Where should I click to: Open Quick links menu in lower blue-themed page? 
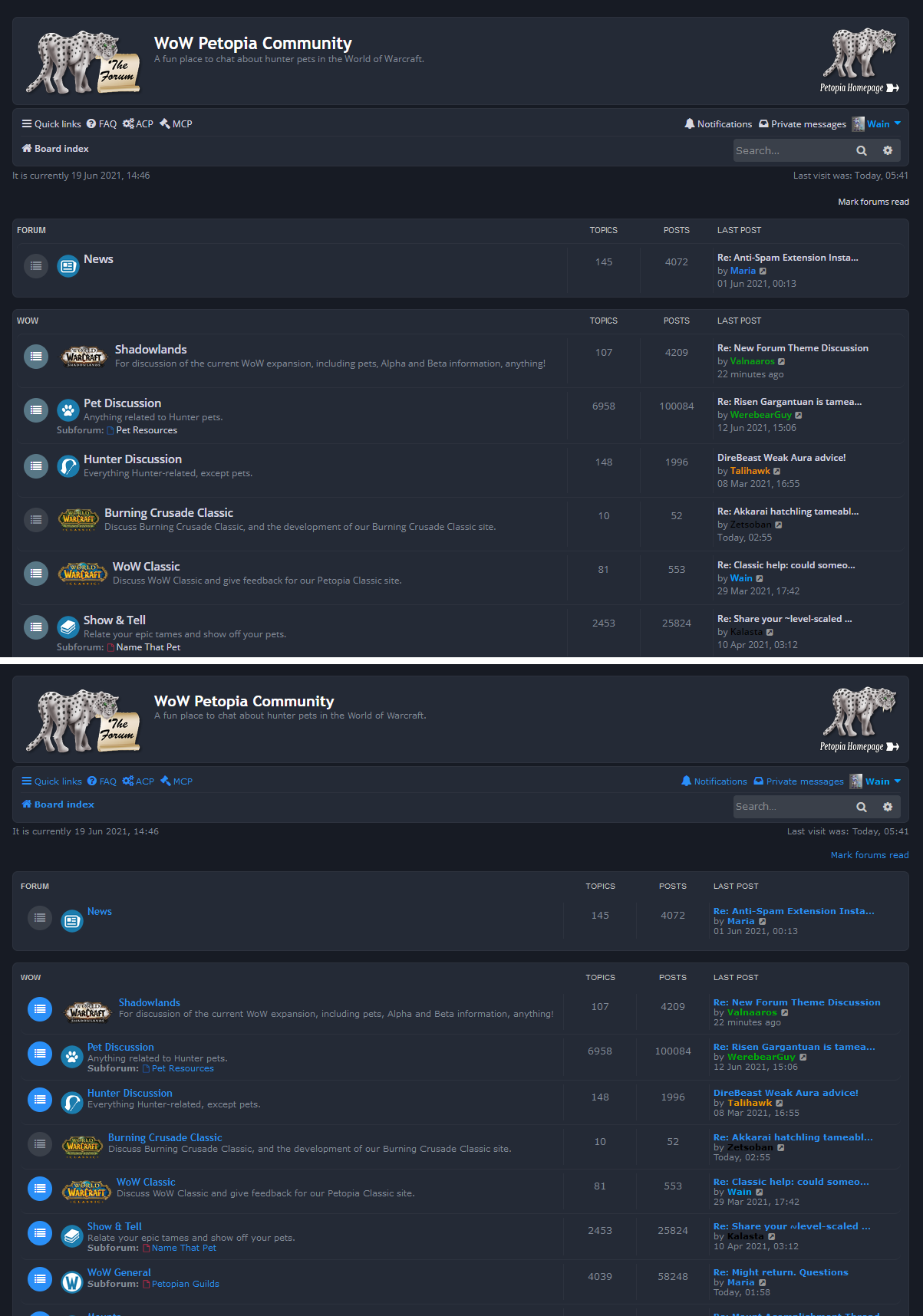[x=51, y=781]
